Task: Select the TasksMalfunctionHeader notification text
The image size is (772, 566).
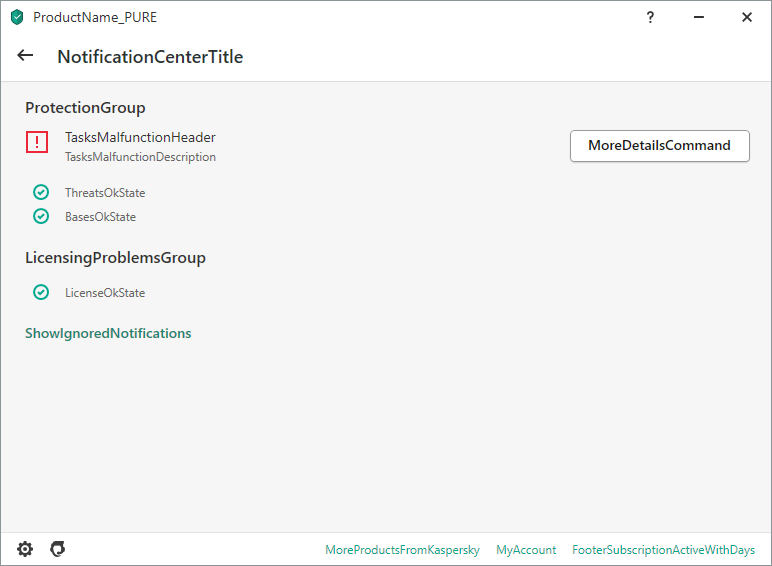Action: click(x=140, y=137)
